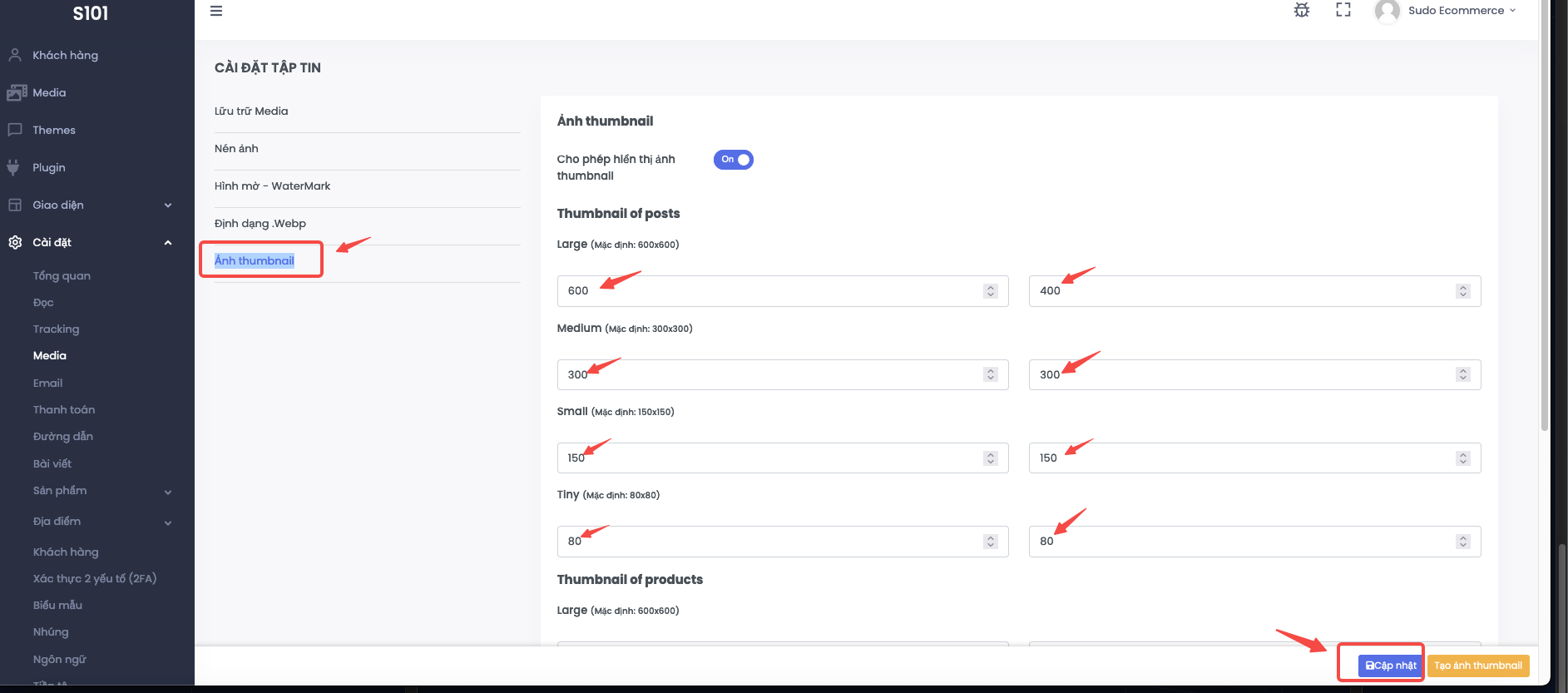Image resolution: width=1568 pixels, height=693 pixels.
Task: Open the Email settings link in sidebar
Action: pyautogui.click(x=47, y=383)
